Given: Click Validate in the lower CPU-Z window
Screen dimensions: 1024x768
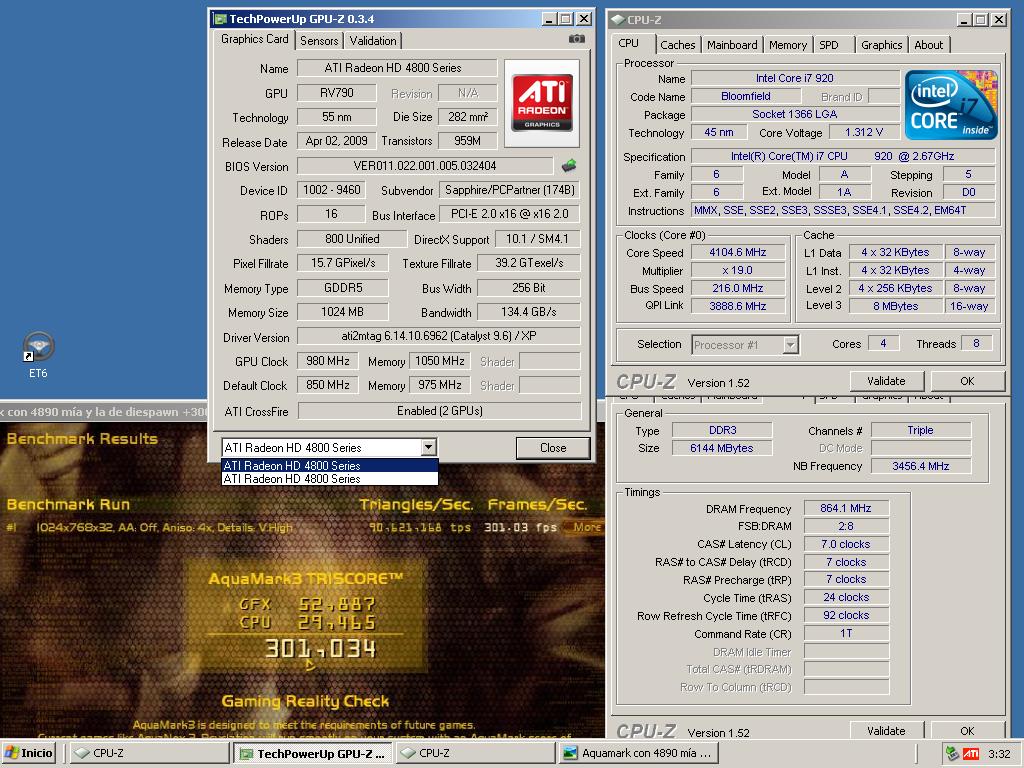Looking at the screenshot, I should 886,731.
